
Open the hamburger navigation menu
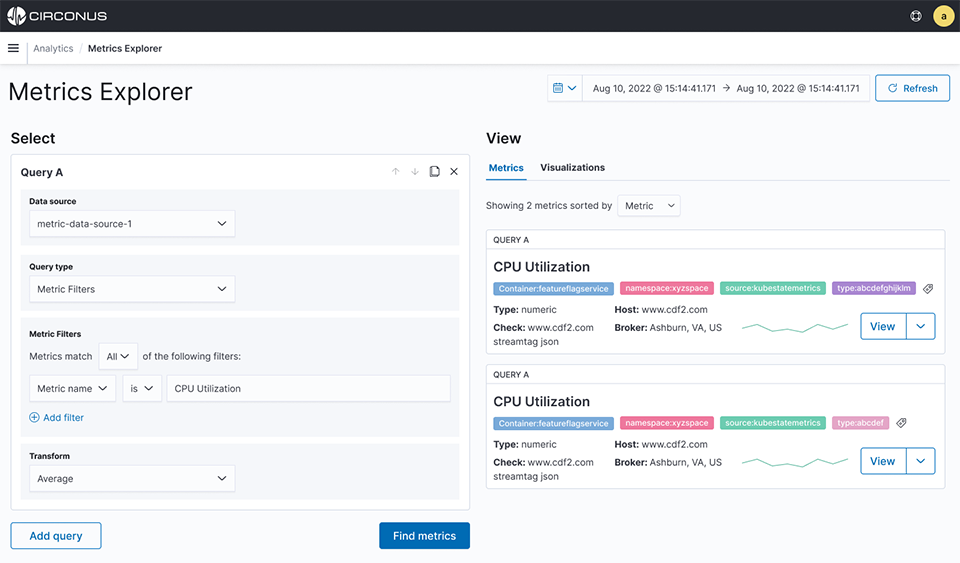13,48
